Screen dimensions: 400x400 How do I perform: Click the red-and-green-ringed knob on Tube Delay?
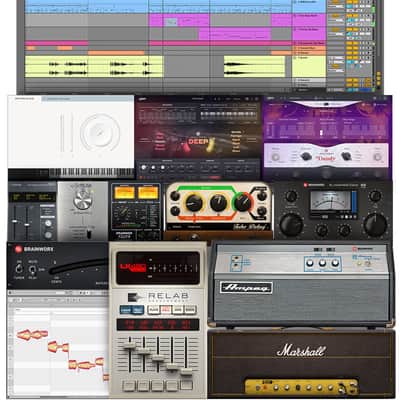(x=243, y=202)
